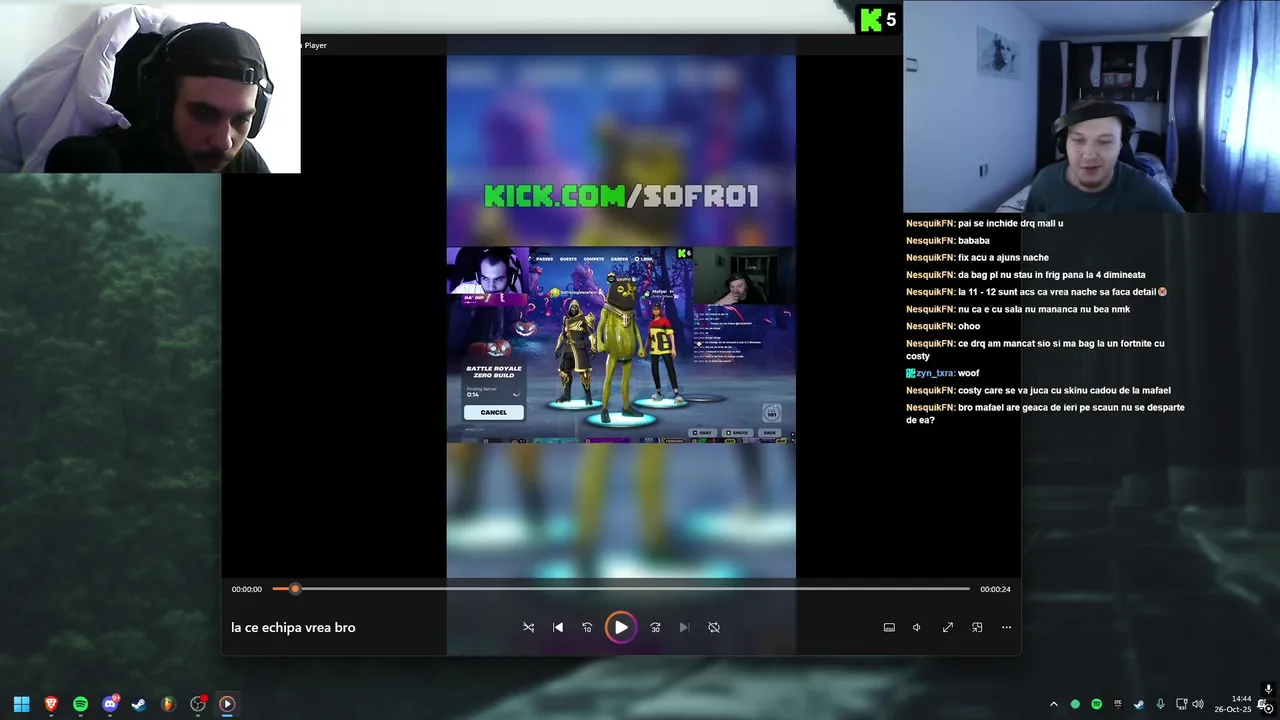Open Spotify from the taskbar

tap(80, 704)
